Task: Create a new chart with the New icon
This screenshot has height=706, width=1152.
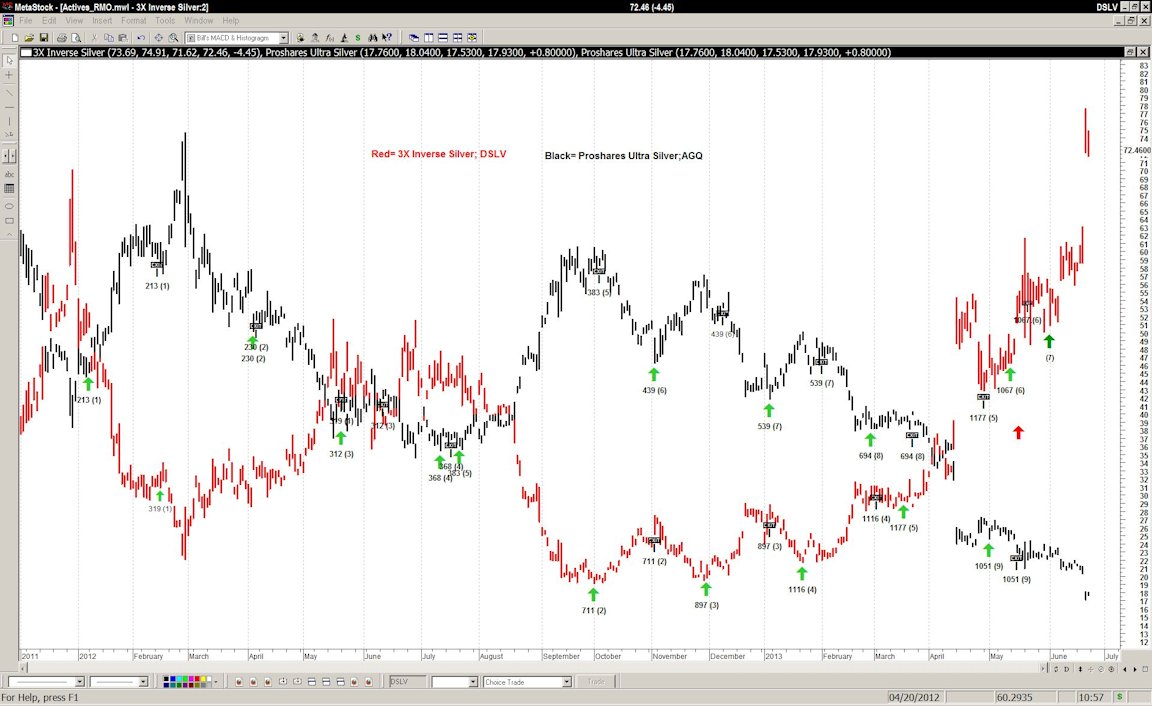Action: tap(15, 37)
